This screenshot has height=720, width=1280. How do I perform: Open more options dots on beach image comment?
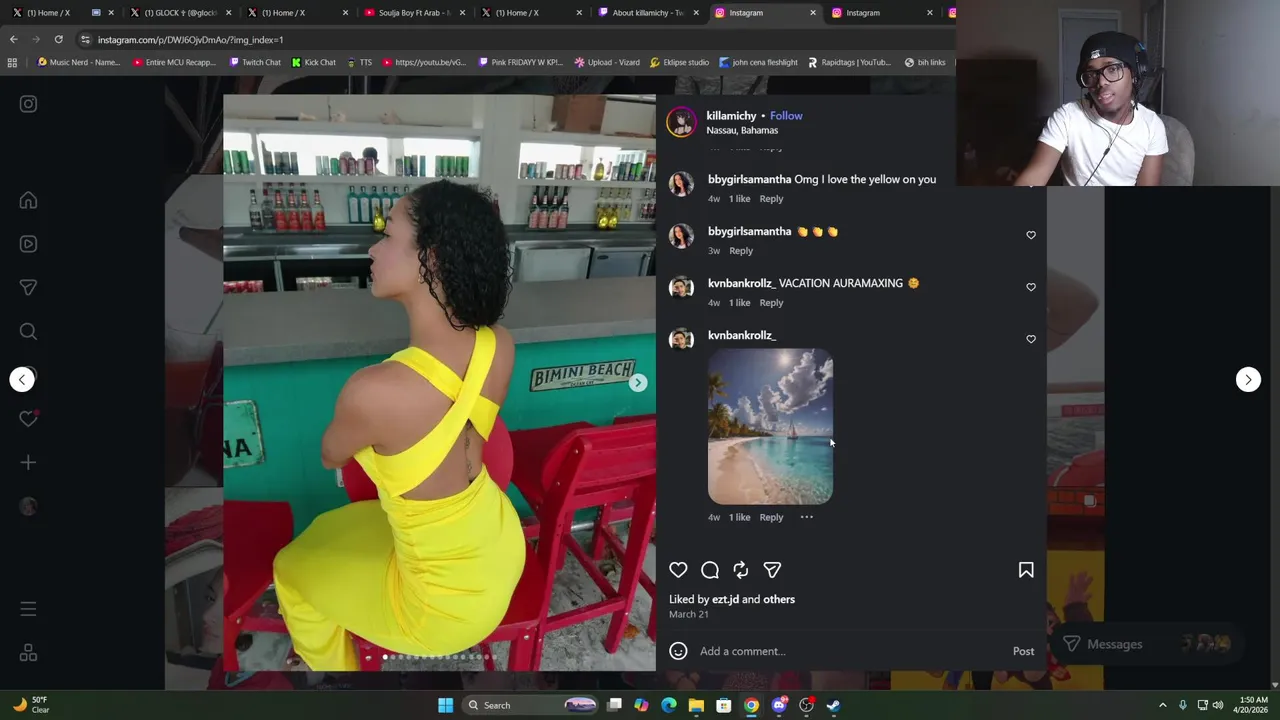tap(807, 517)
